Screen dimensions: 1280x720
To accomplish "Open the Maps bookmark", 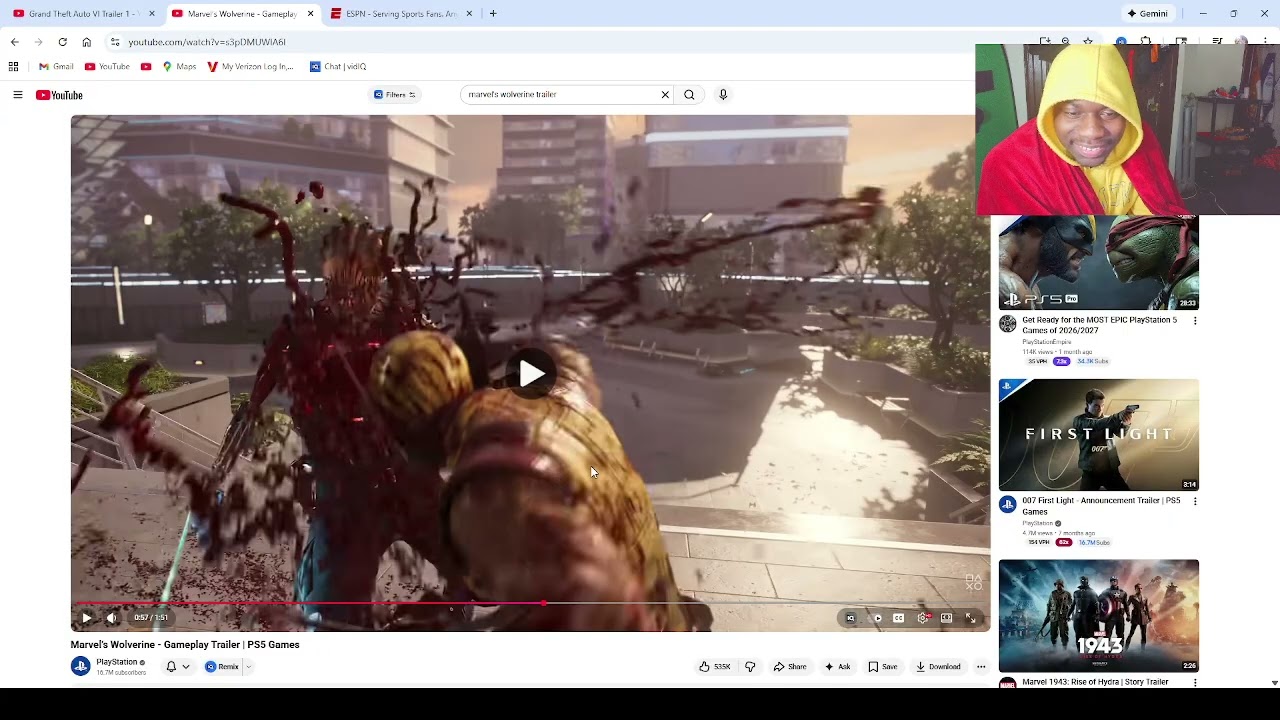I will [179, 67].
